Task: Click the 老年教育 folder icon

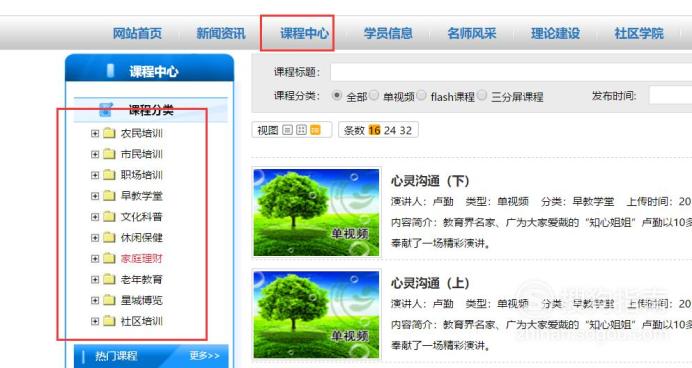Action: click(x=109, y=279)
